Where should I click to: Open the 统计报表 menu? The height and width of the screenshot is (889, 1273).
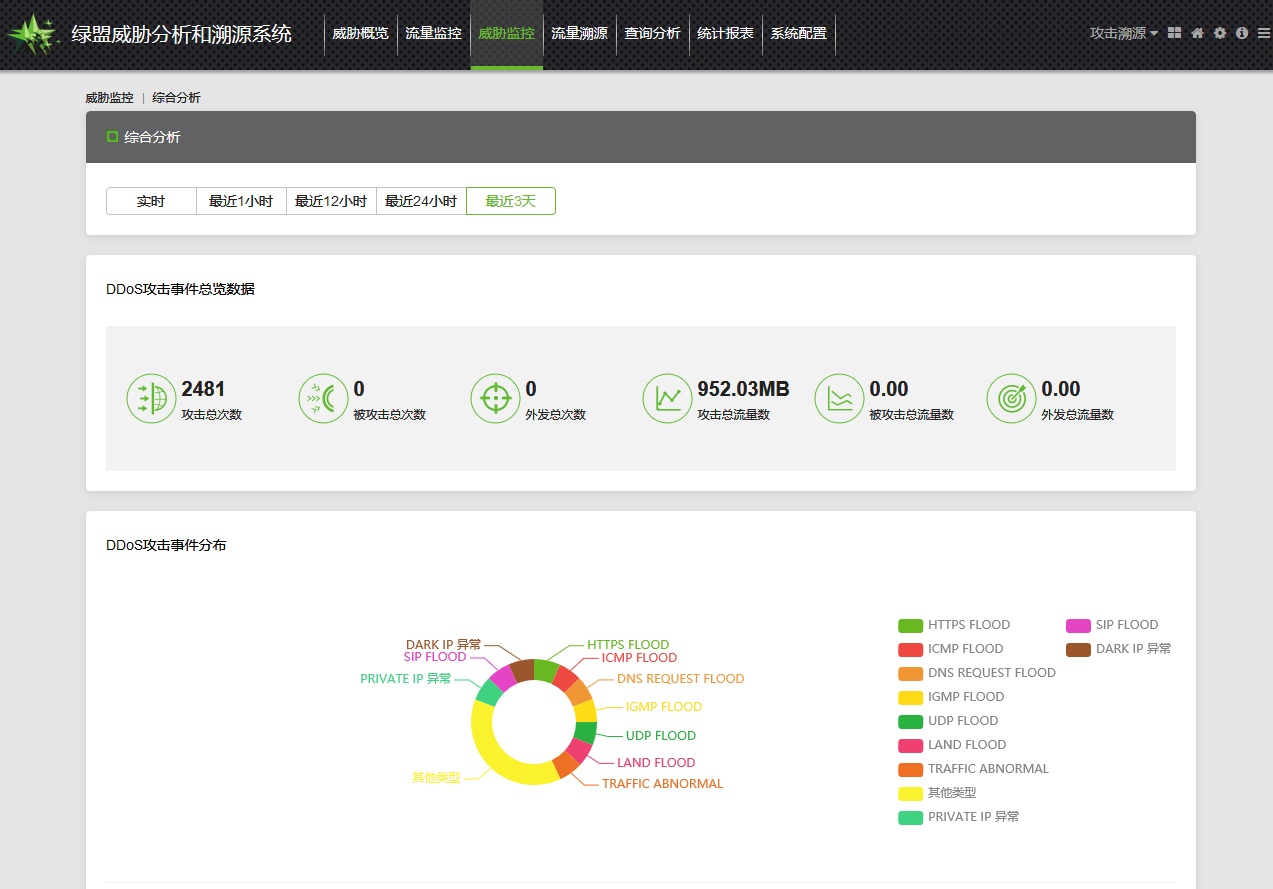[x=725, y=33]
